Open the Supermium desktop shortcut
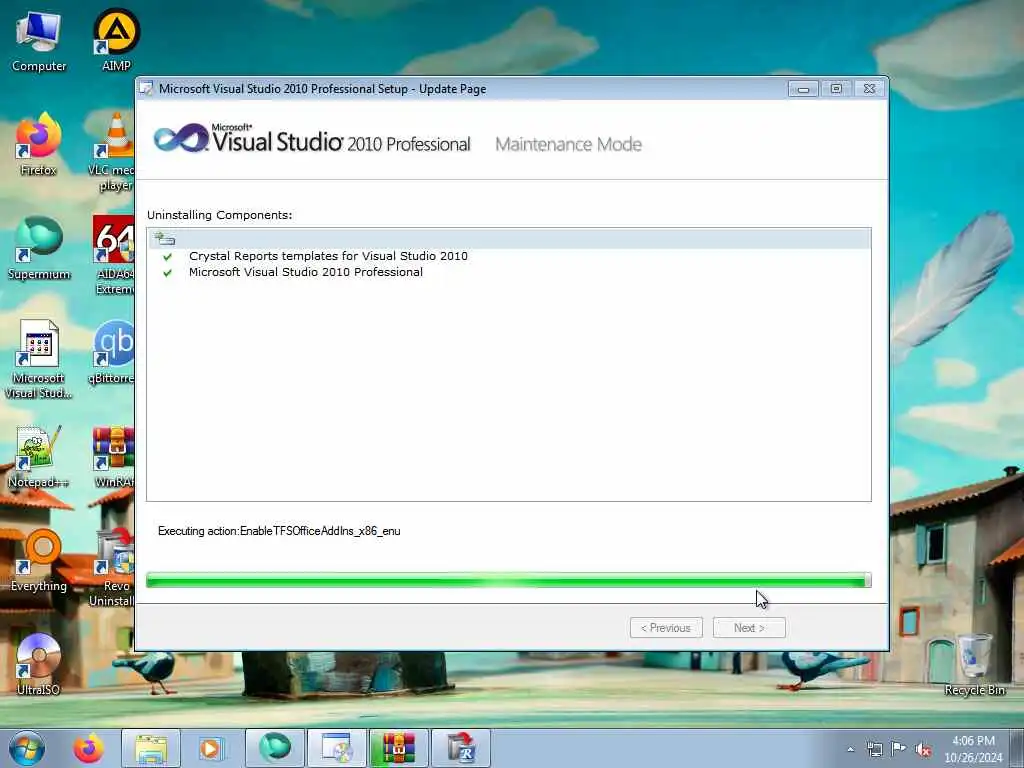The width and height of the screenshot is (1024, 768). pyautogui.click(x=39, y=249)
